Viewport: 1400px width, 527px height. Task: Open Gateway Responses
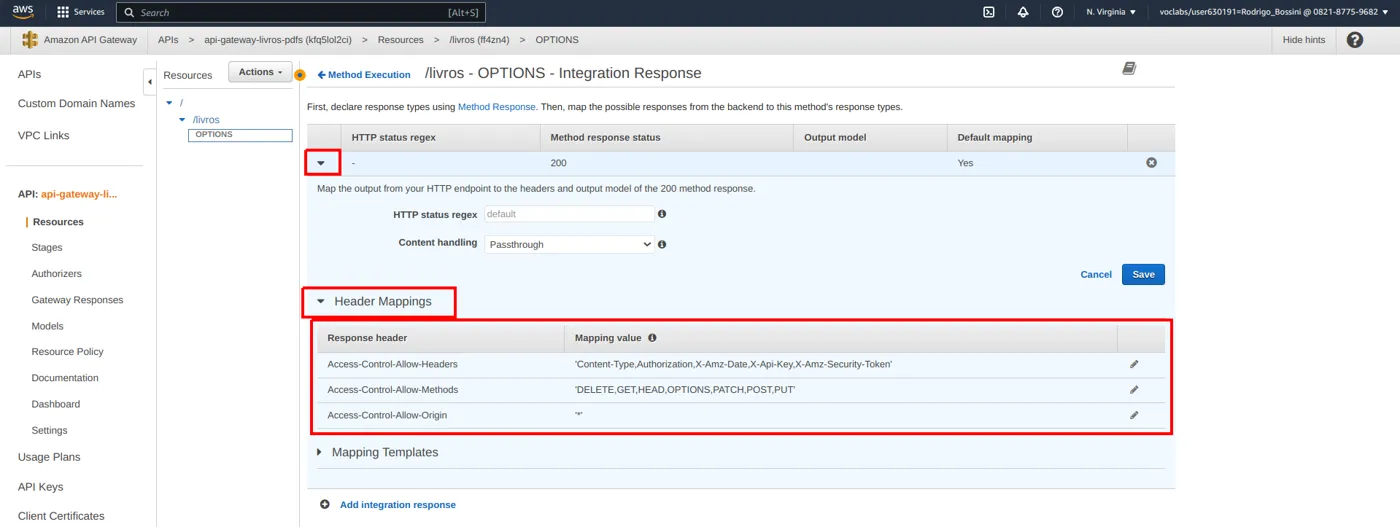click(78, 300)
